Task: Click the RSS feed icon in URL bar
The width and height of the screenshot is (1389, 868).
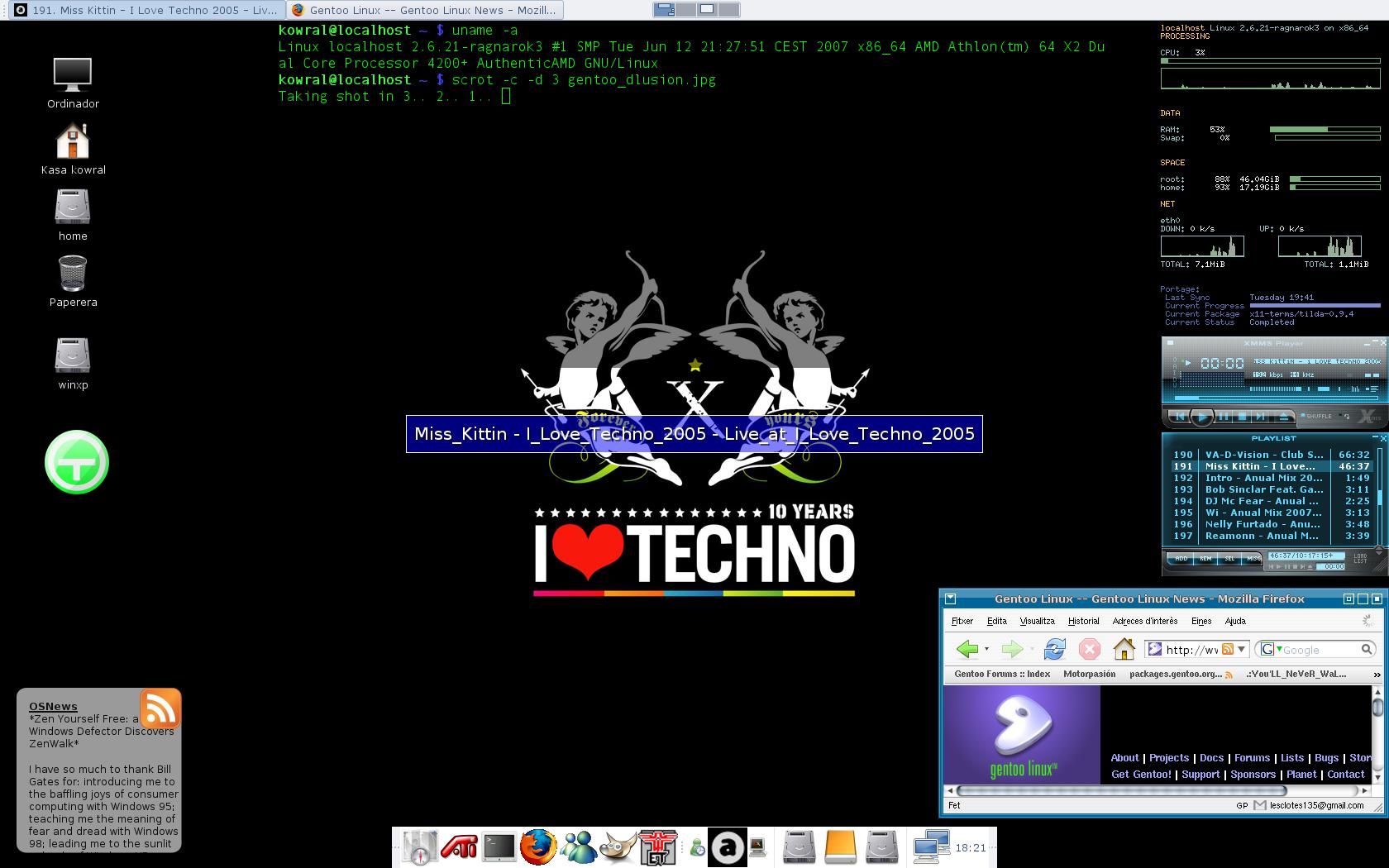Action: click(1228, 650)
